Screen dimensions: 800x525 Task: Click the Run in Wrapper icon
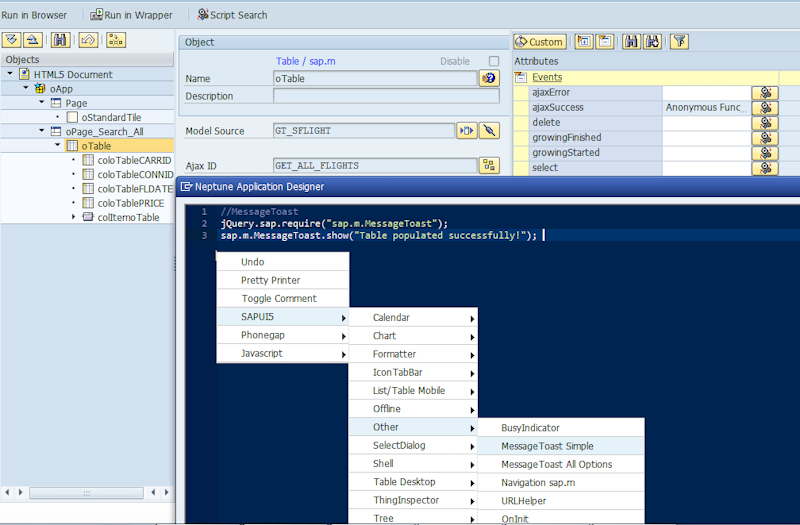96,15
